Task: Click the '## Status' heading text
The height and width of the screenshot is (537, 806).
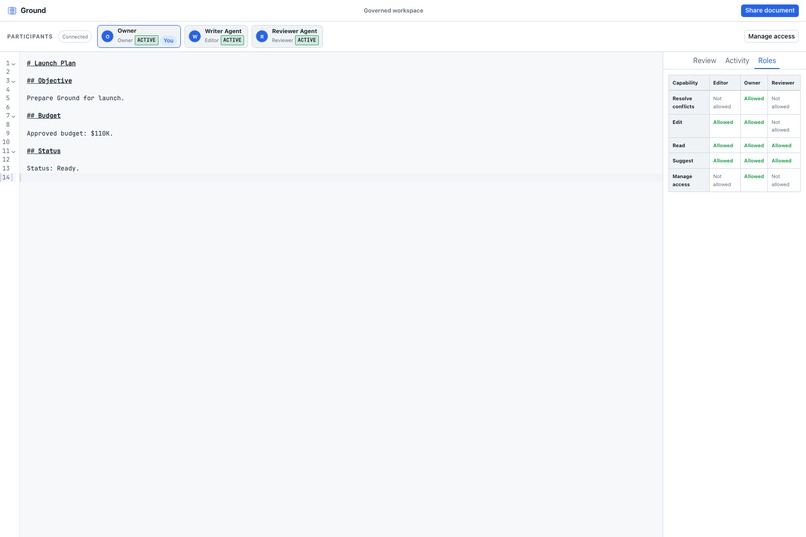Action: [44, 151]
